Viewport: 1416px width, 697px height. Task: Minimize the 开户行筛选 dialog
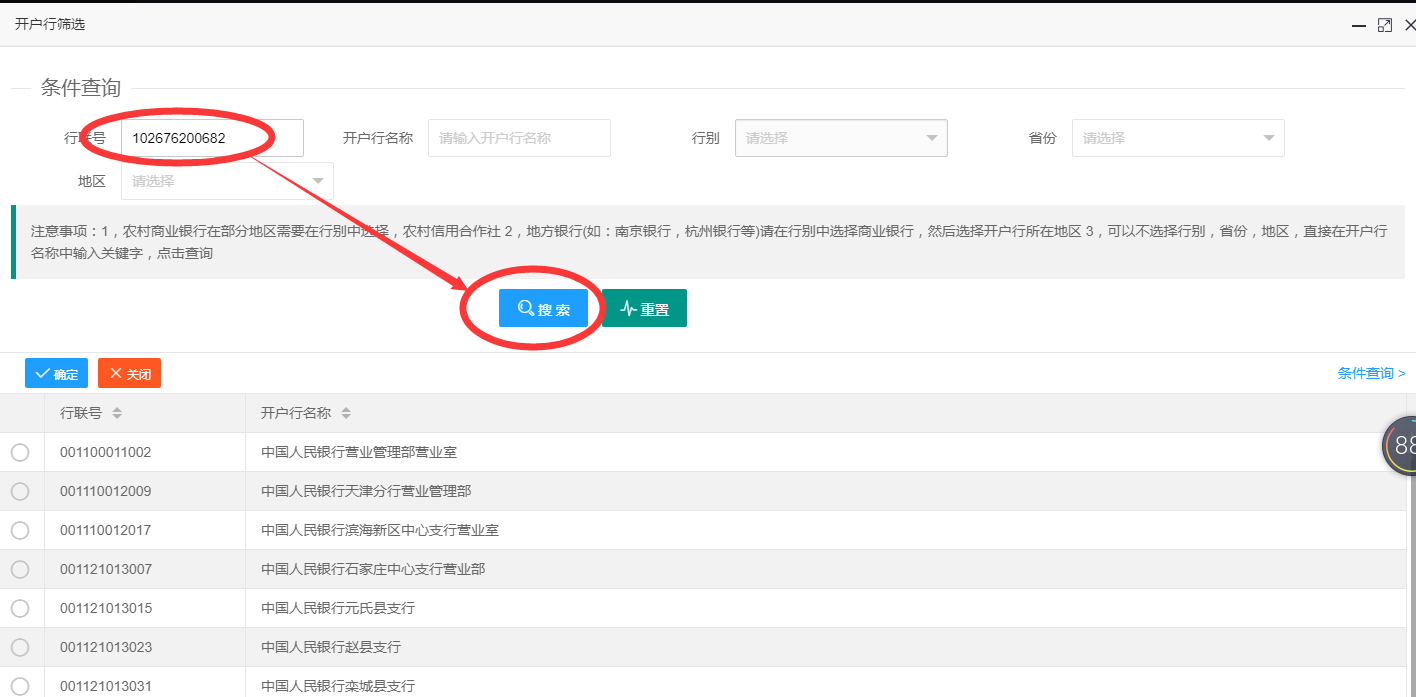1358,25
